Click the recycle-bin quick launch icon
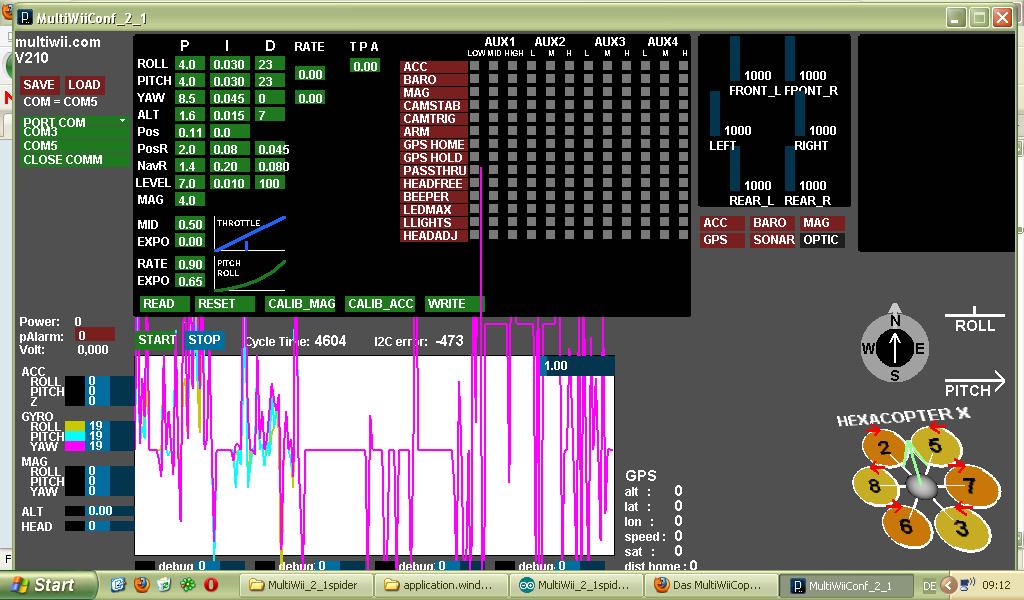Image resolution: width=1024 pixels, height=600 pixels. (164, 584)
